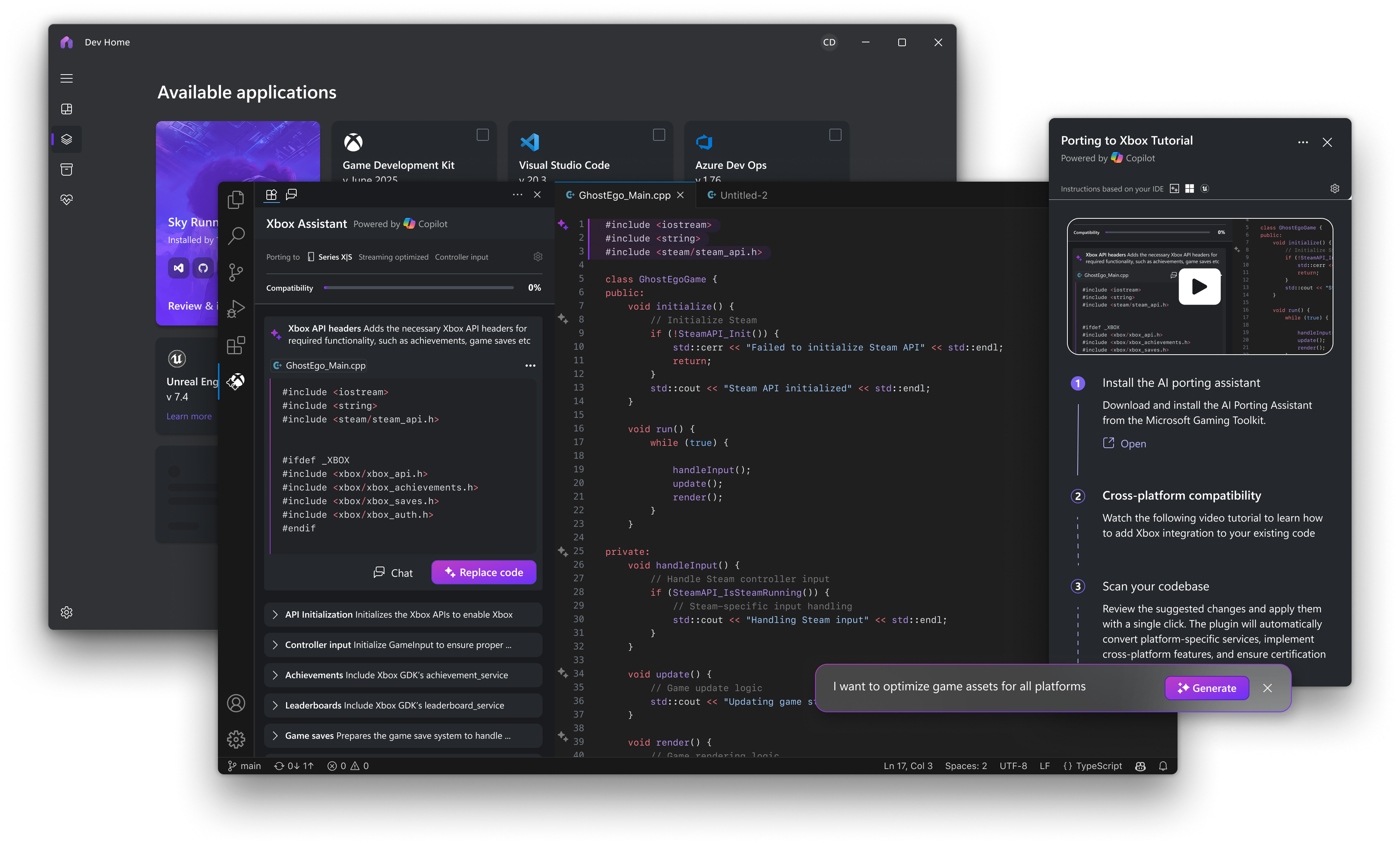Click the Replace code button
Screen dimensions: 1400x847
(484, 573)
